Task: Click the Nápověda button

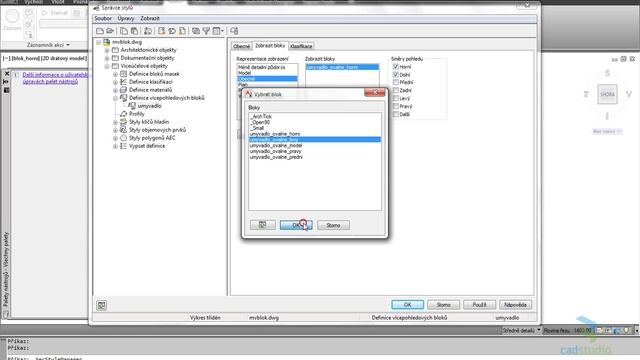Action: [x=515, y=304]
